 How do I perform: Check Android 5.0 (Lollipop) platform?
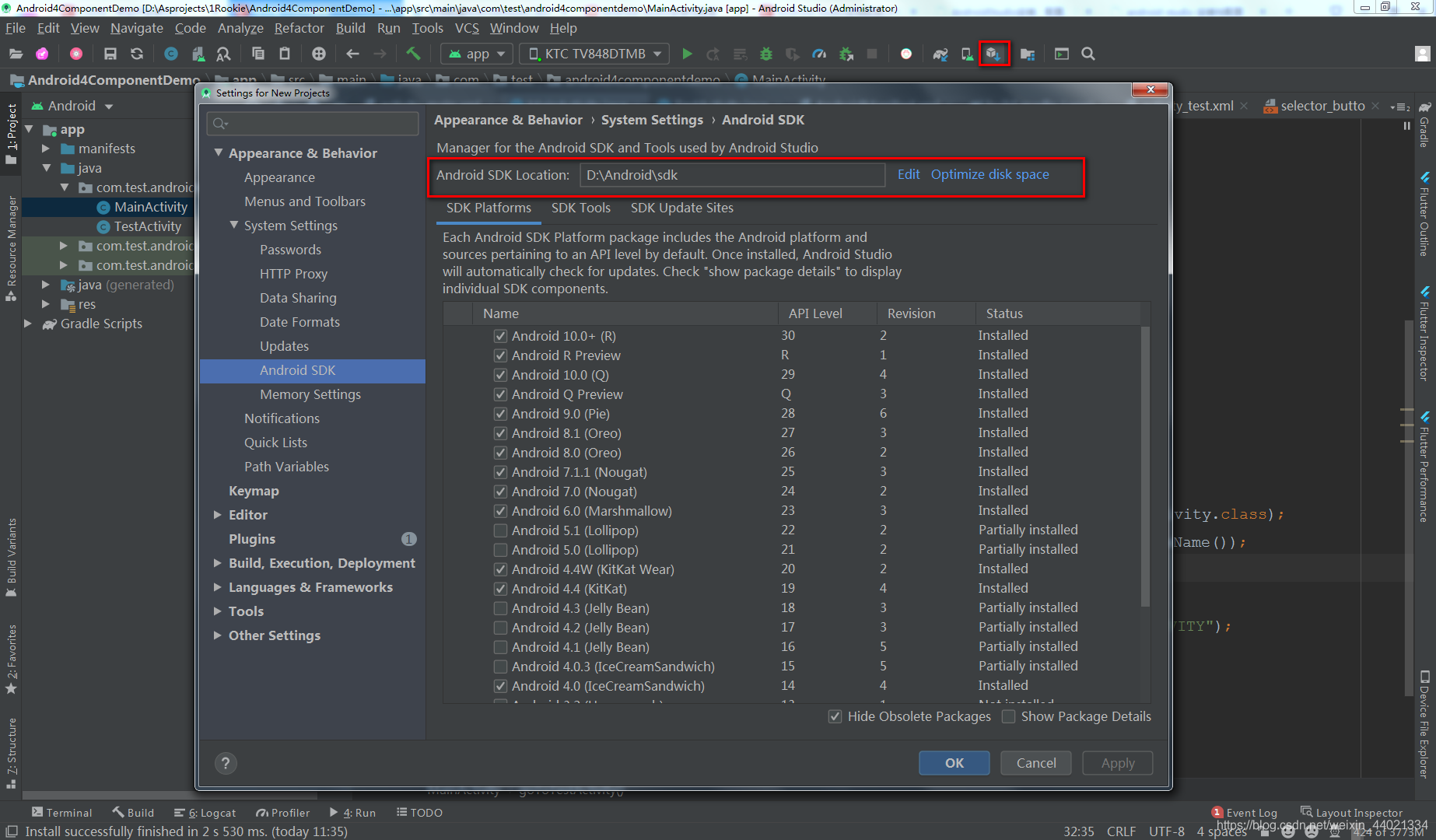(500, 550)
